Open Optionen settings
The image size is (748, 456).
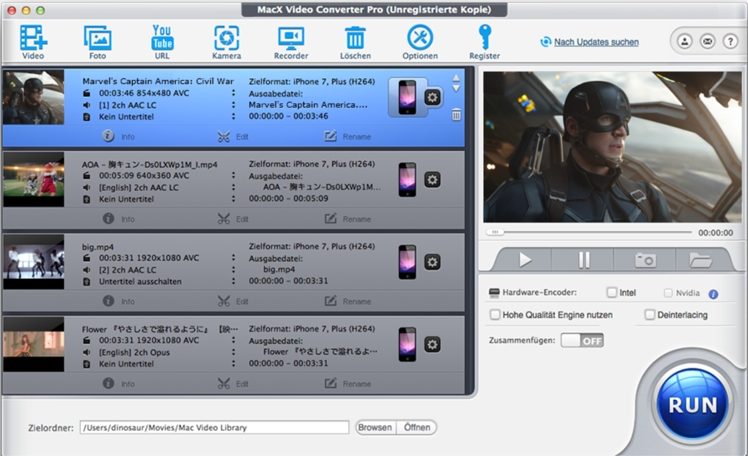click(420, 40)
